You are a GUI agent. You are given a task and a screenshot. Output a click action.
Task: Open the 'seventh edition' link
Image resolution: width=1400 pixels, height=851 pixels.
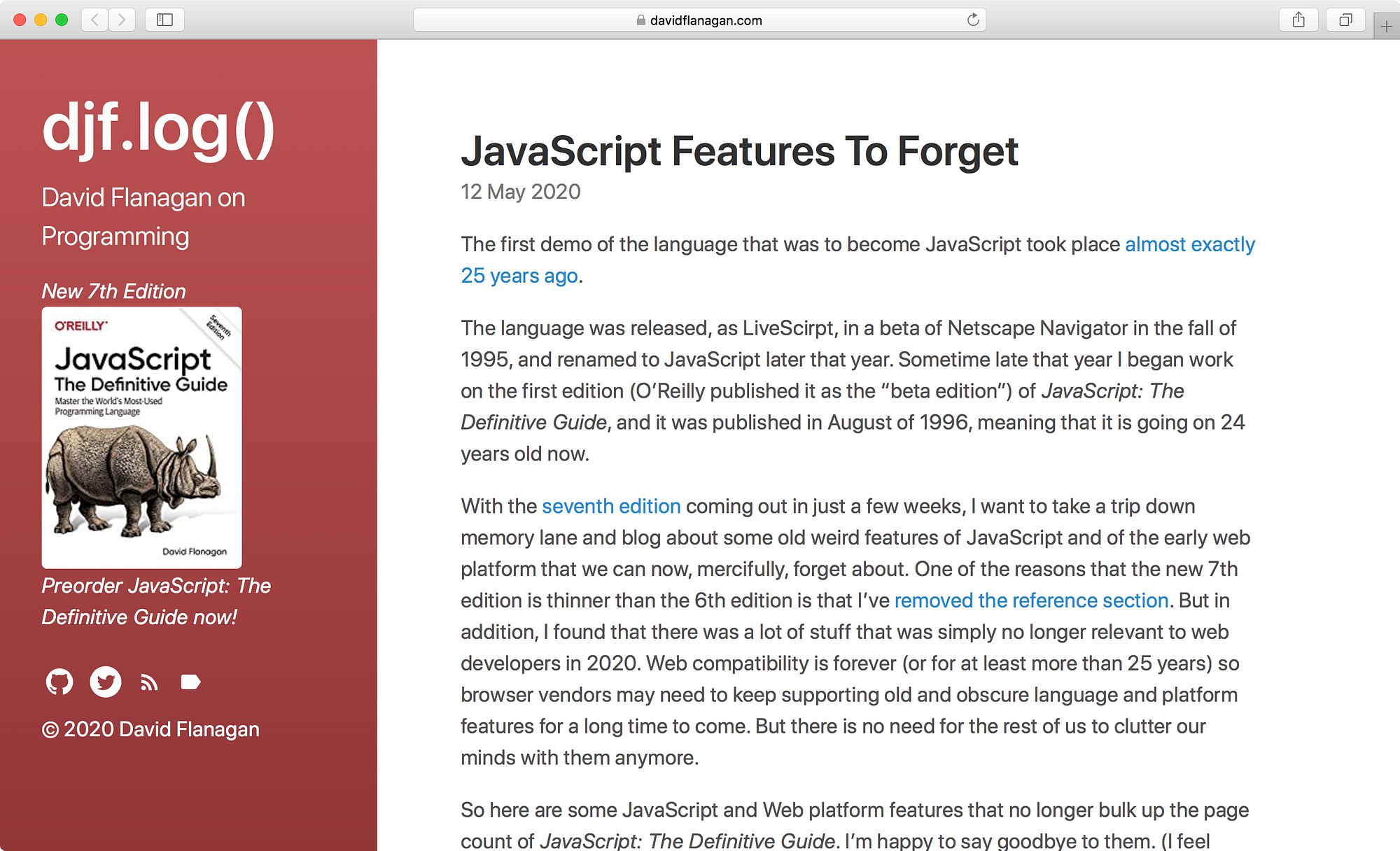point(611,506)
